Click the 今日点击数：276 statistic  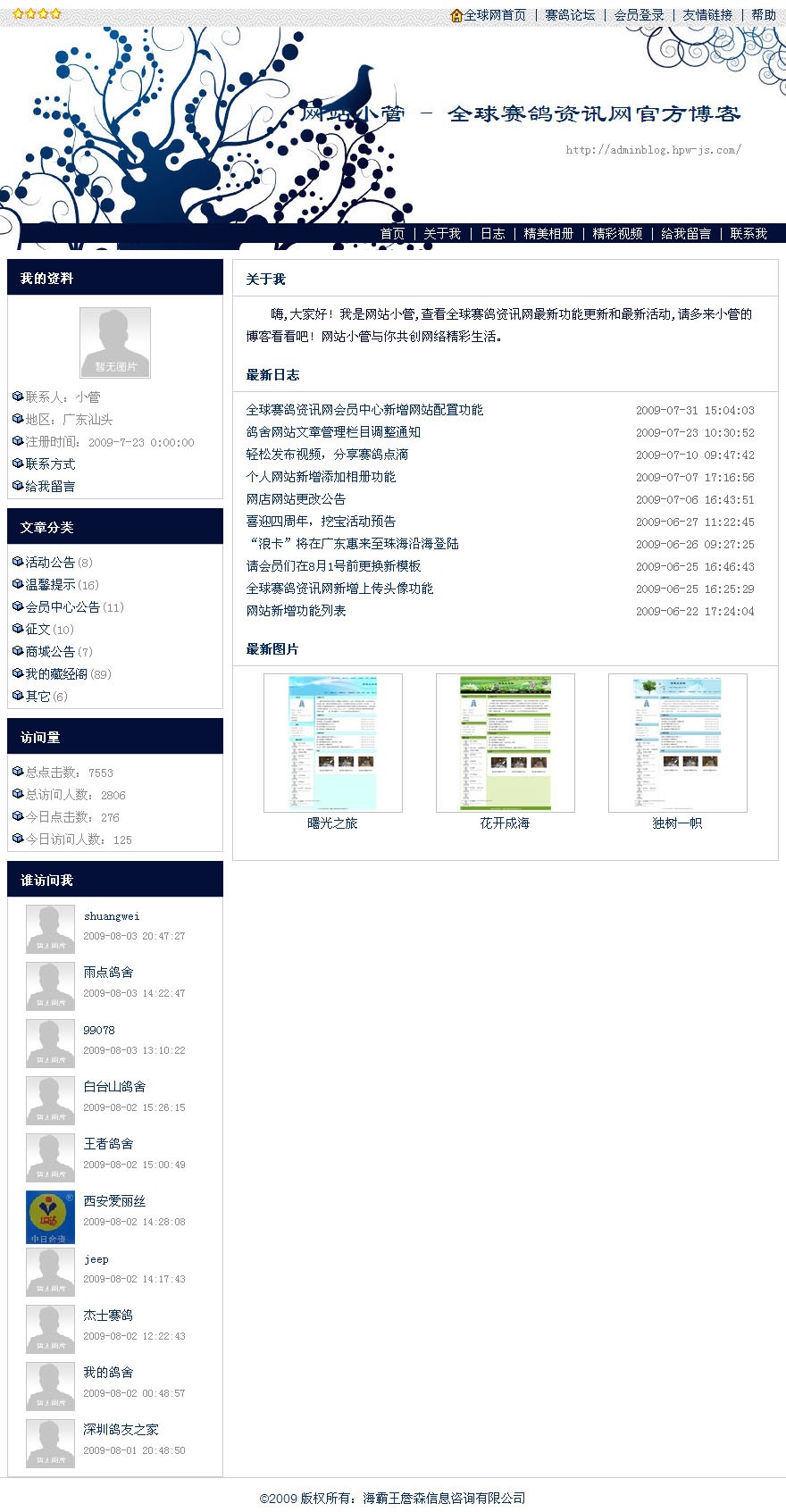coord(71,817)
